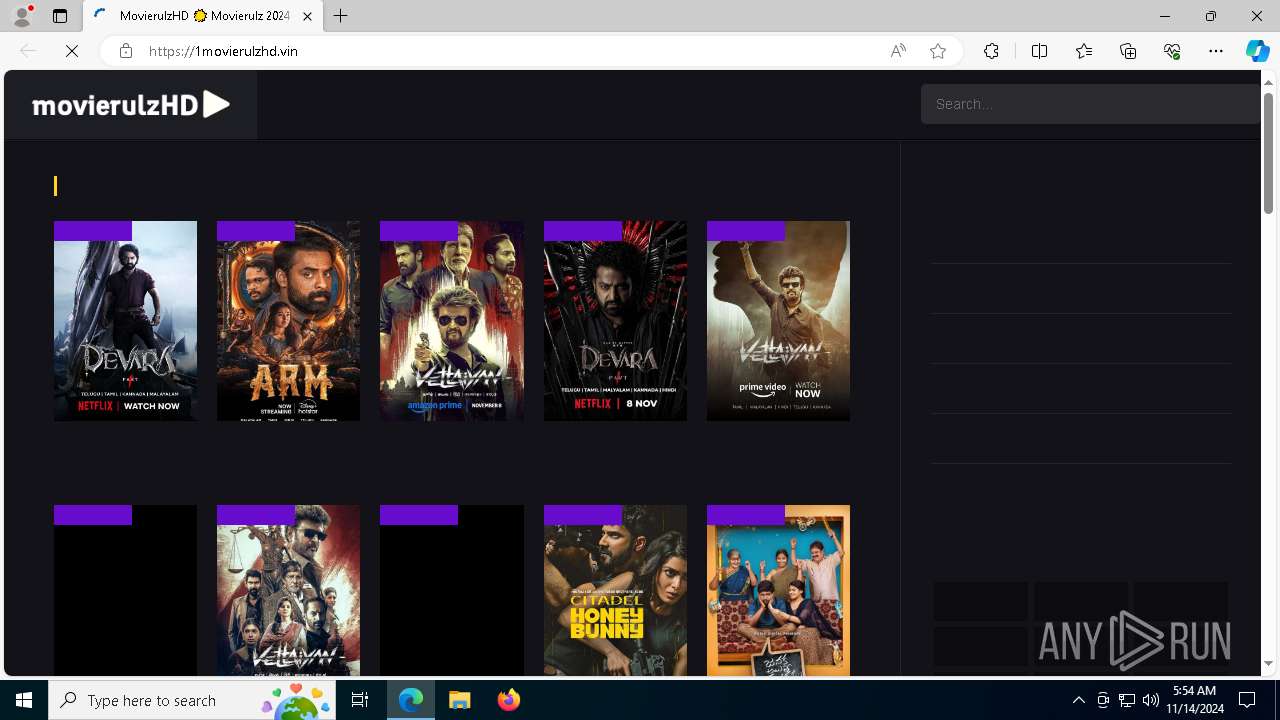This screenshot has width=1280, height=720.
Task: Close the MovierulzHD browser tab
Action: click(308, 16)
